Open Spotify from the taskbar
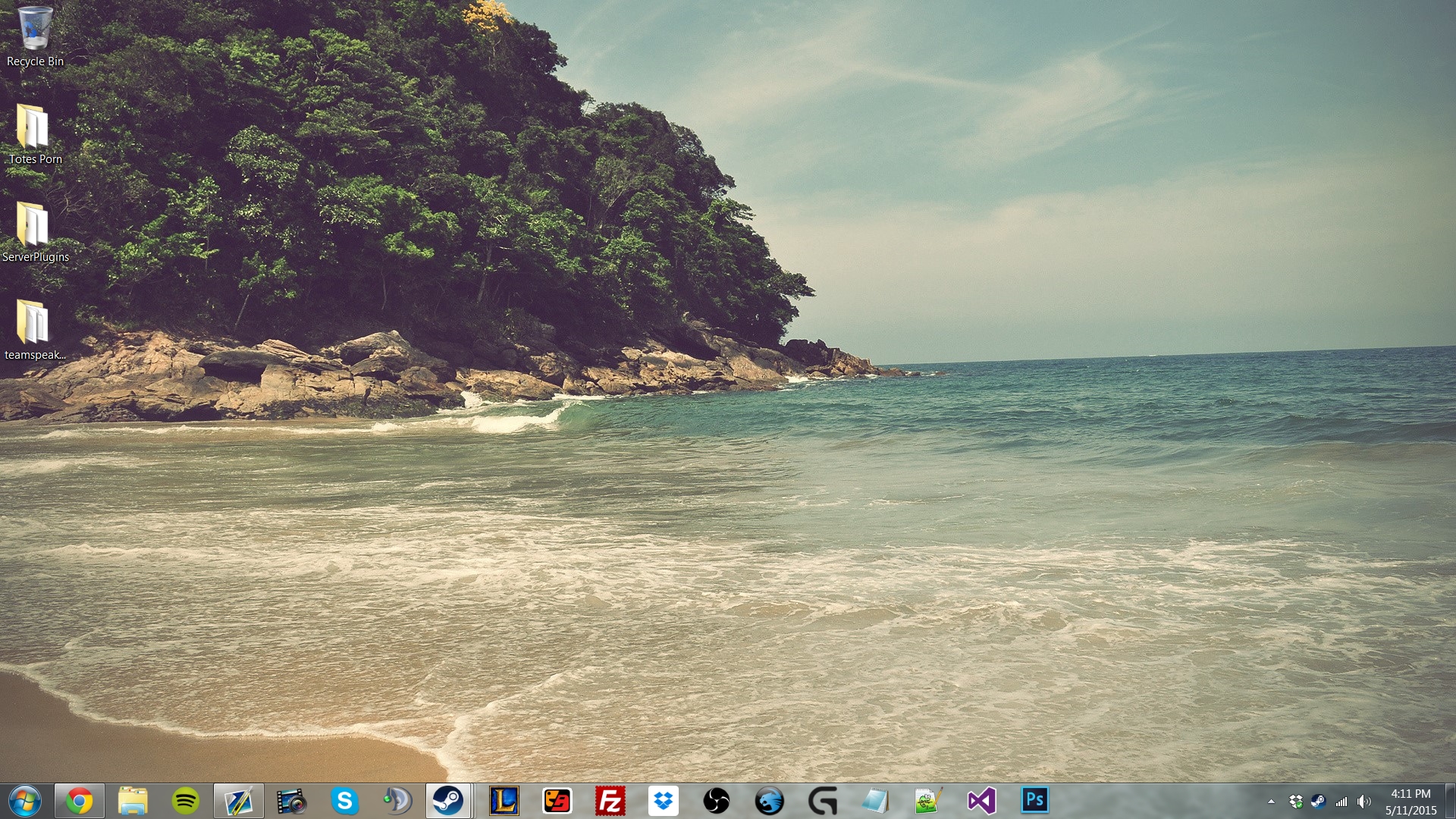 [186, 801]
